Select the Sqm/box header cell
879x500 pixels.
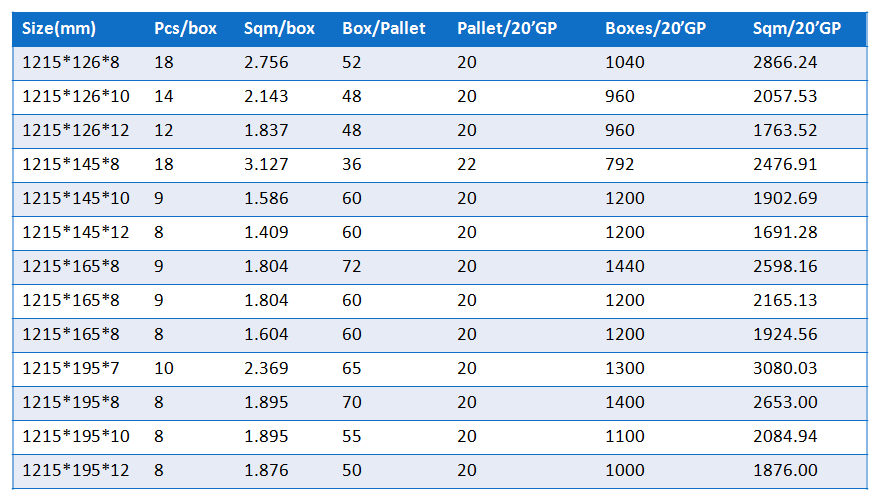pos(279,28)
